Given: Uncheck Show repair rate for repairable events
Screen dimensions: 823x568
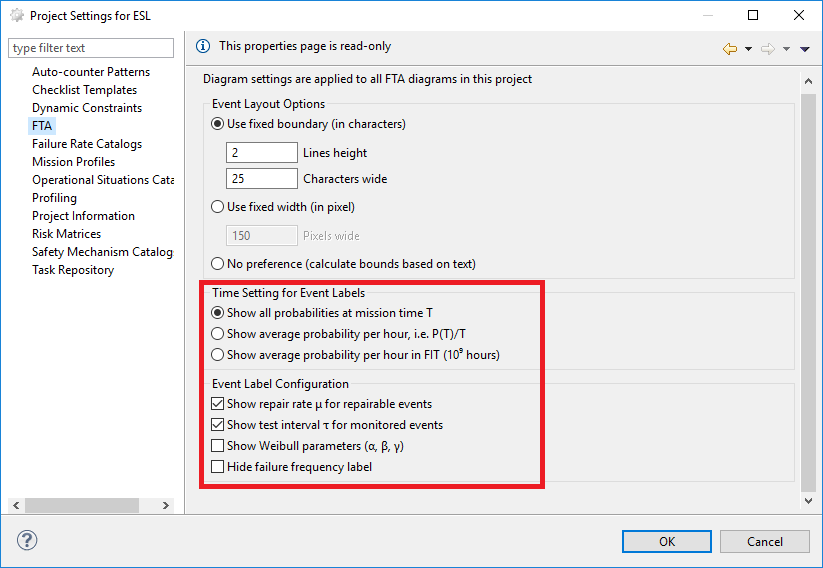Looking at the screenshot, I should click(218, 404).
